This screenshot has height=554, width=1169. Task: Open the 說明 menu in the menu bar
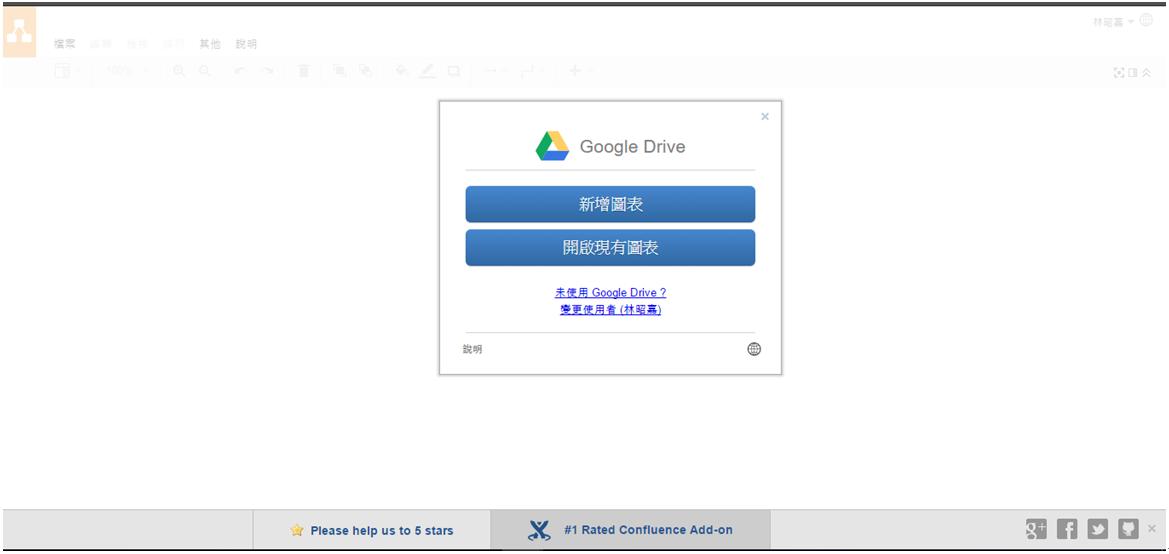[247, 44]
